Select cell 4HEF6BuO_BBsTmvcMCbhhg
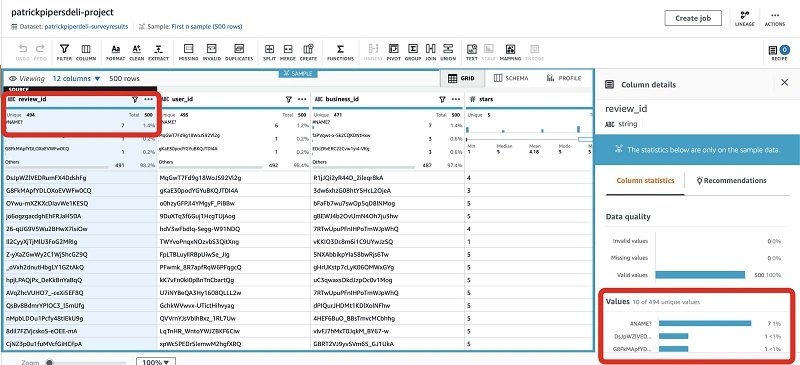Viewport: 800px width, 365px height. (x=388, y=318)
